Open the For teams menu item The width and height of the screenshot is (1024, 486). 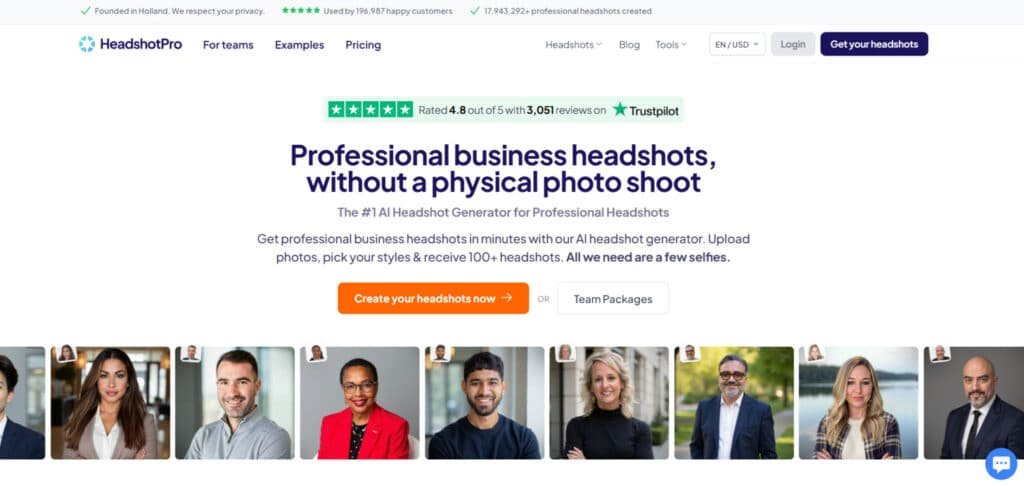pos(228,44)
